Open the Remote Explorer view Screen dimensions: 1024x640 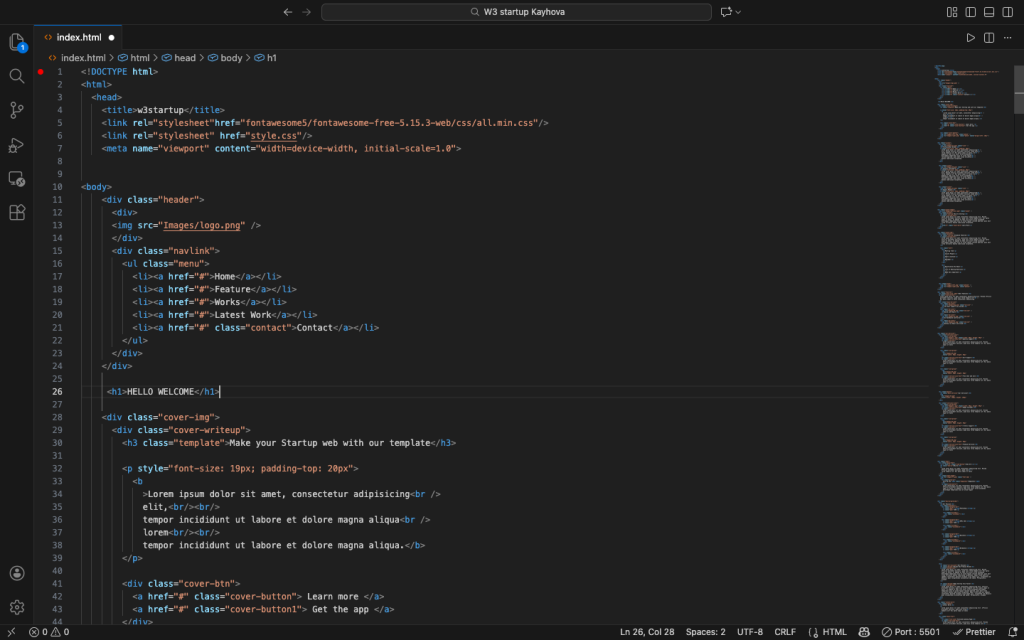point(16,179)
